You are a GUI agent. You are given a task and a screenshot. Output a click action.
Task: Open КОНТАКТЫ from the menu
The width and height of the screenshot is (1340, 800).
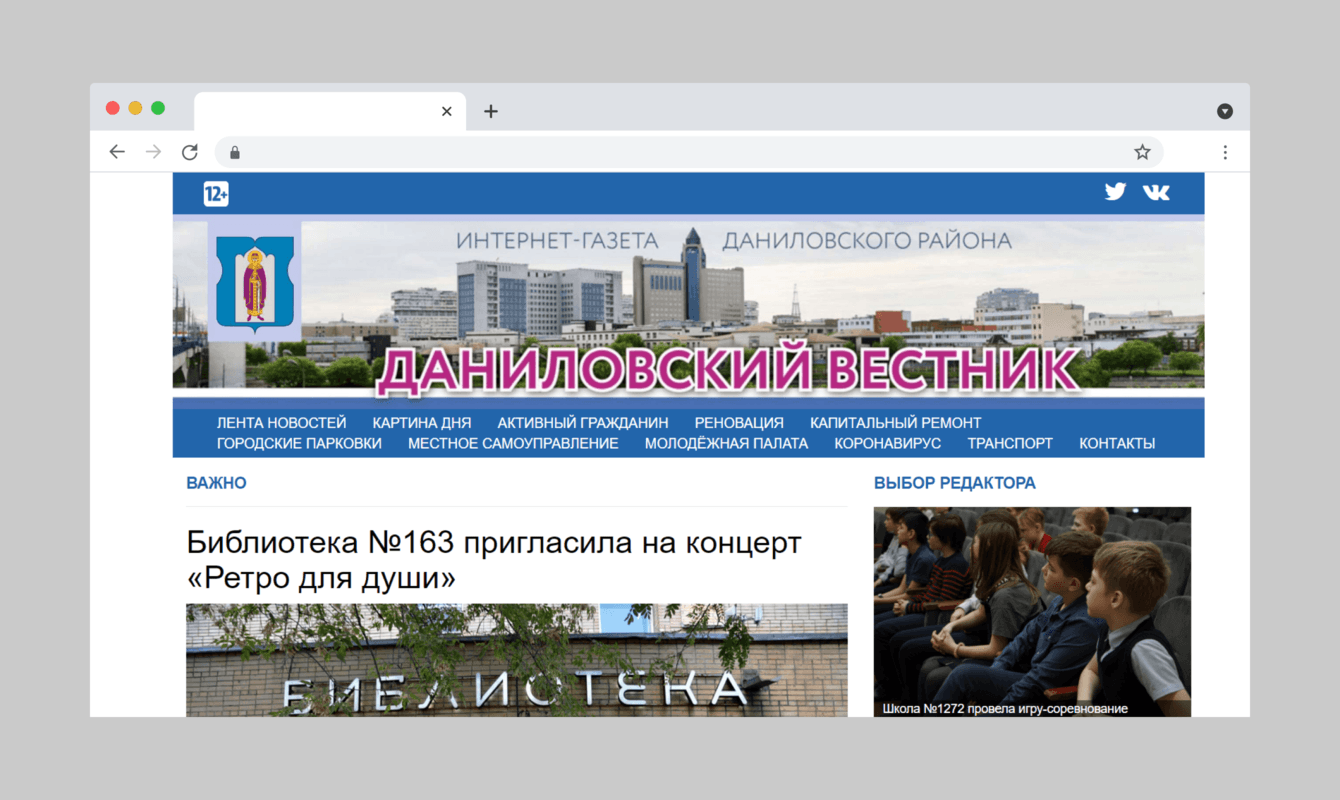(x=1117, y=443)
